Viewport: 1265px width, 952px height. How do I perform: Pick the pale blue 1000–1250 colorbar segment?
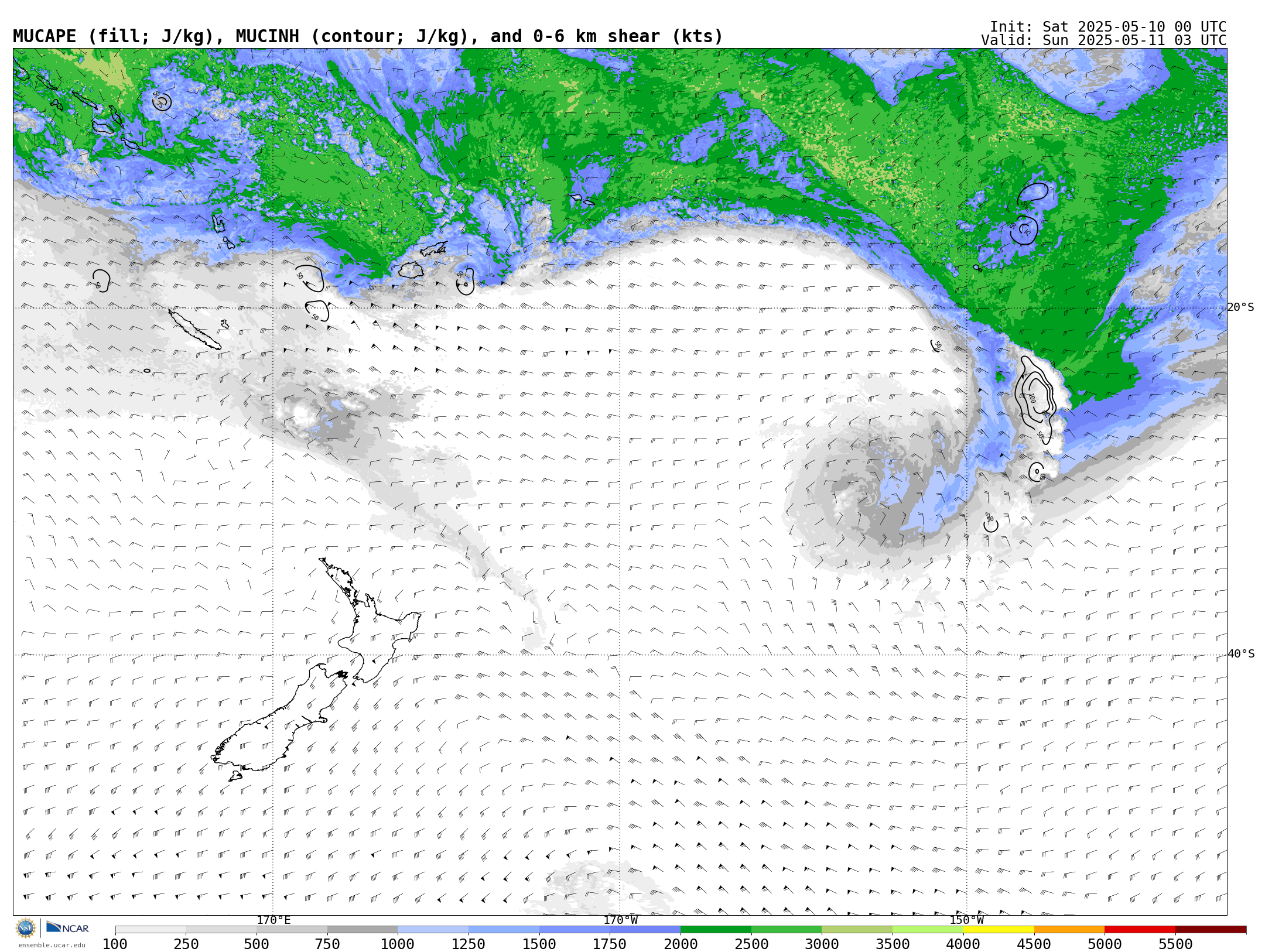433,930
